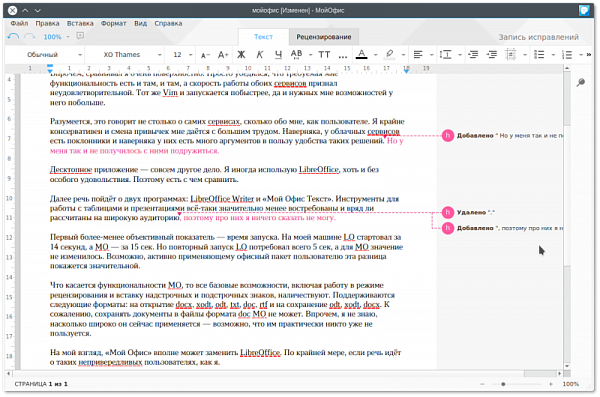Click the MyOffice logo in the title bar
Viewport: 600px width, 397px height.
click(584, 10)
